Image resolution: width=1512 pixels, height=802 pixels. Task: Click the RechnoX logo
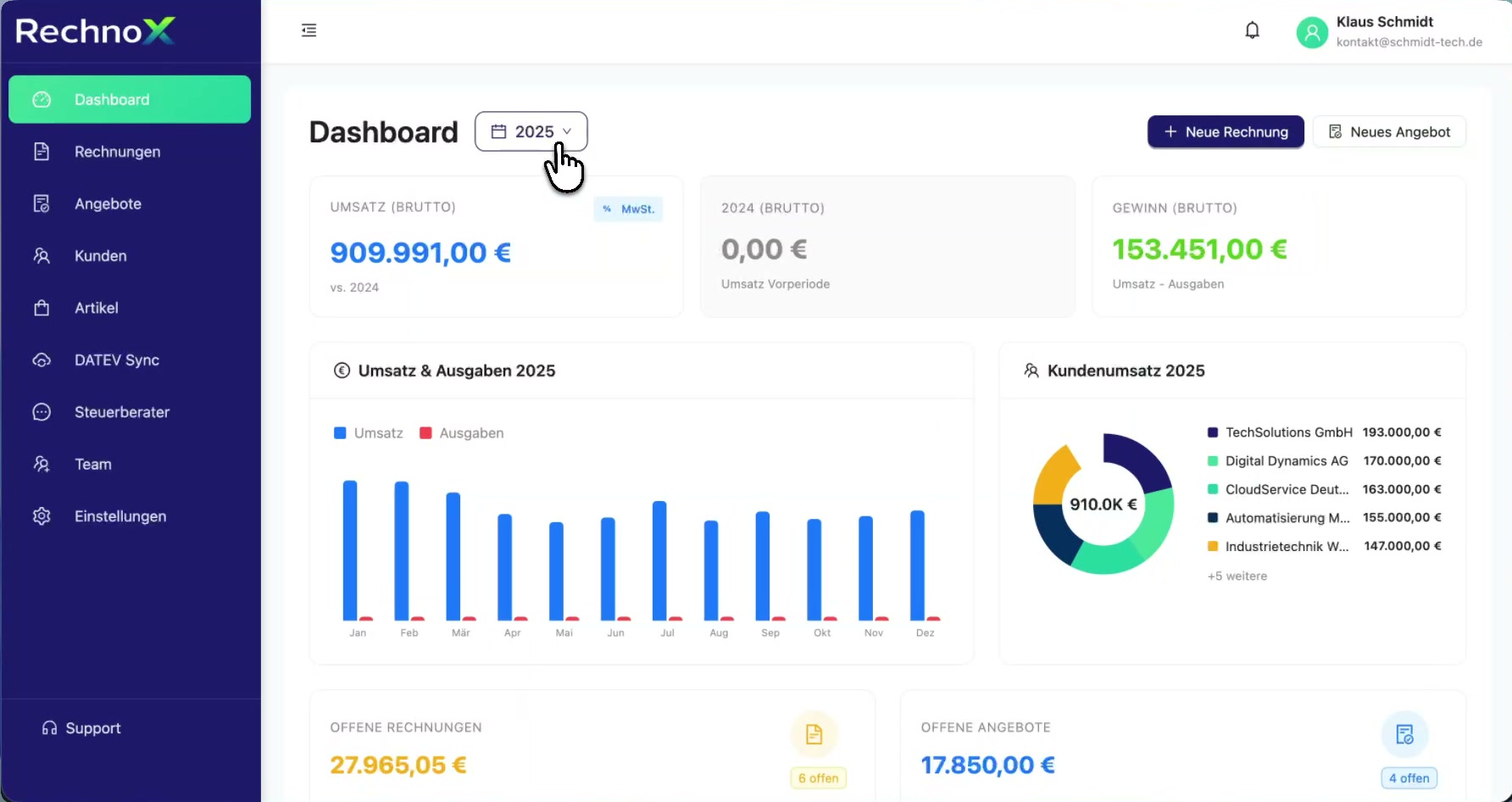tap(95, 31)
